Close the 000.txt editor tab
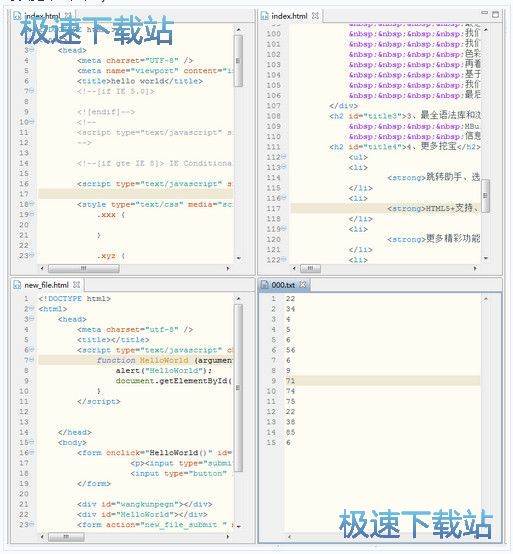Image resolution: width=513 pixels, height=554 pixels. [x=303, y=284]
